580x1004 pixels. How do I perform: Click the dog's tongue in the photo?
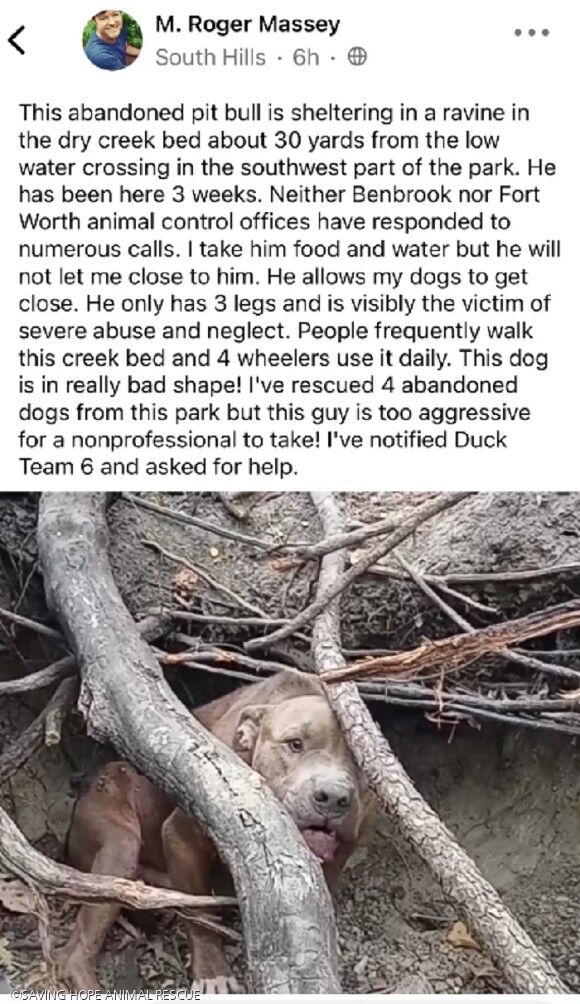(x=322, y=843)
